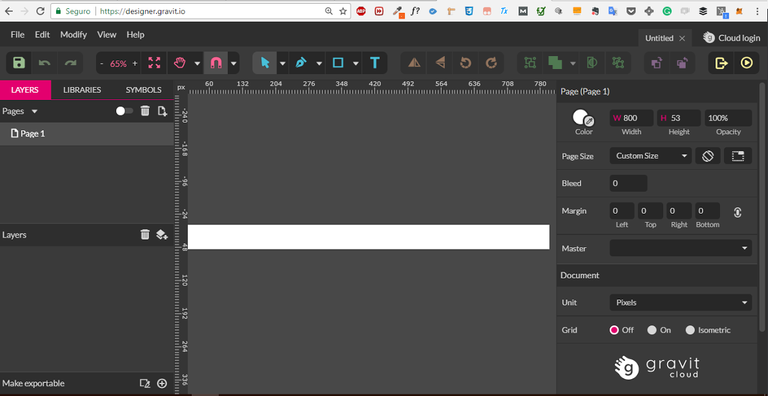768x396 pixels.
Task: Open the Modify menu
Action: point(73,35)
